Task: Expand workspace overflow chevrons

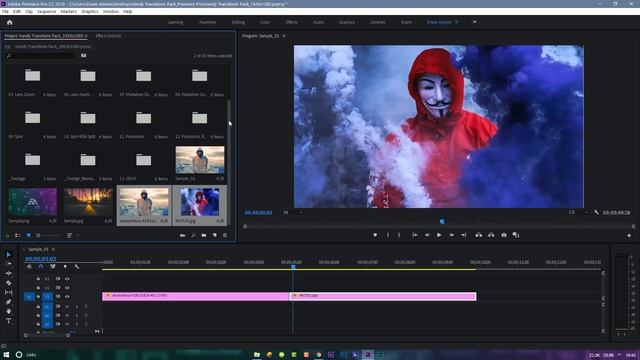Action: (x=474, y=22)
